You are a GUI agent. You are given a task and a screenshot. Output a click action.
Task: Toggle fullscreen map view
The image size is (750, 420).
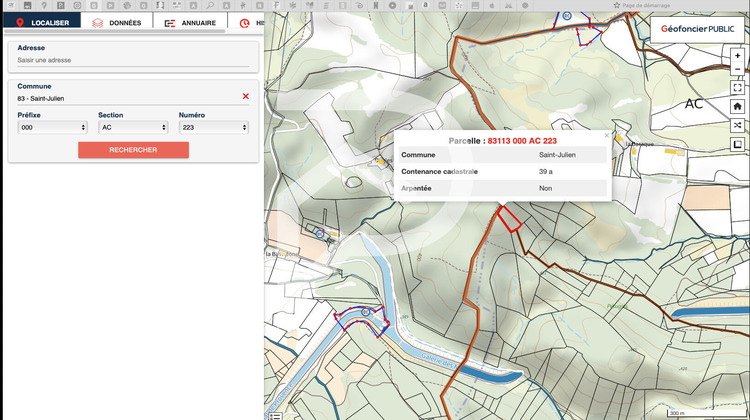pyautogui.click(x=737, y=88)
